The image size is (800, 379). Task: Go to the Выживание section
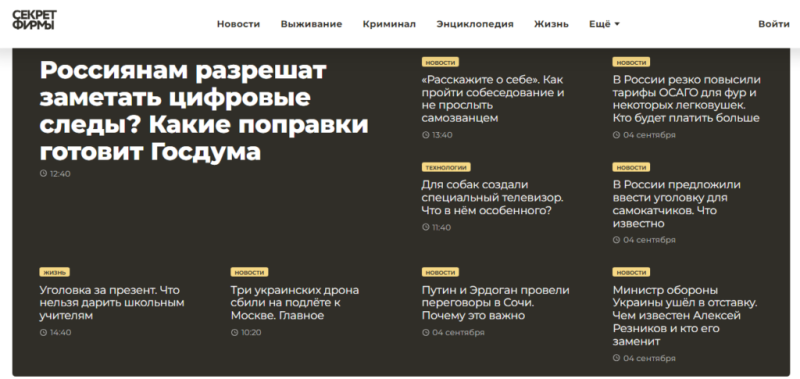(x=311, y=24)
